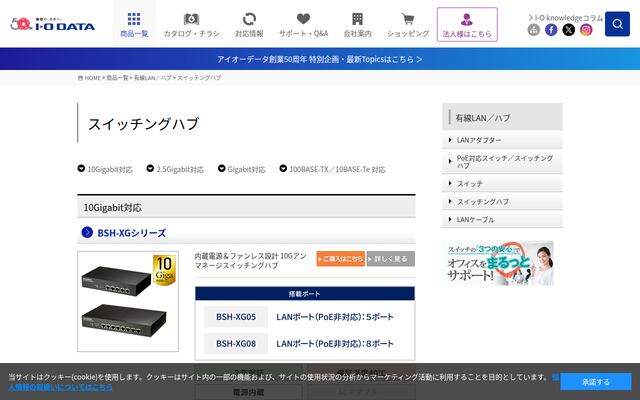
Task: Click the gray 詳しく見る button
Action: click(x=391, y=259)
